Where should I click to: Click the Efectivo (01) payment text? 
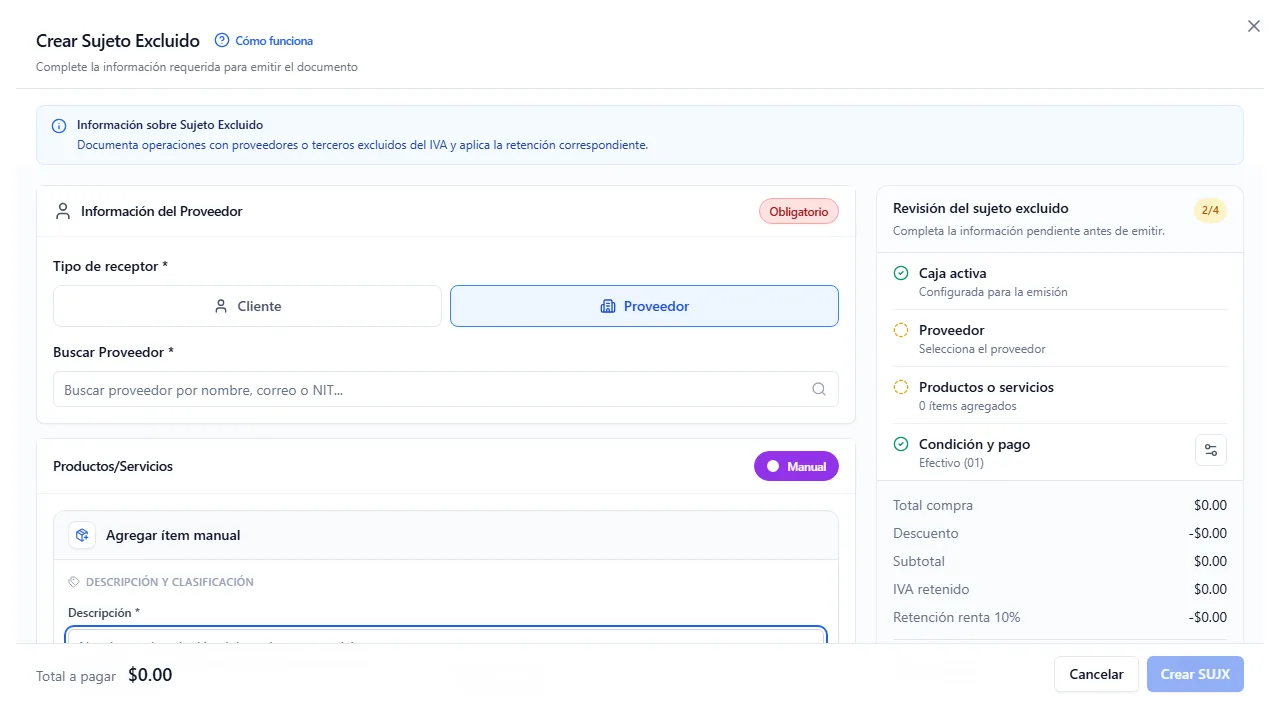(x=952, y=463)
